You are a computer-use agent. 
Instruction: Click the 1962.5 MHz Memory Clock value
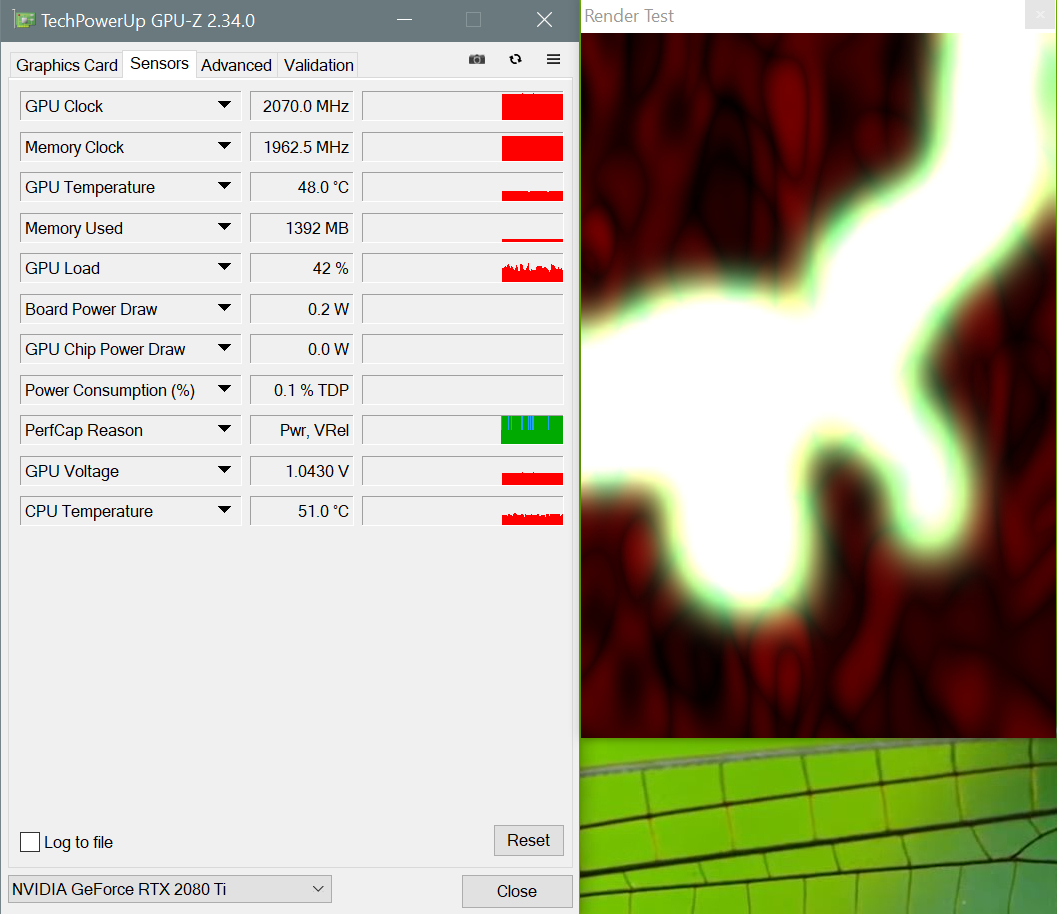click(x=302, y=147)
